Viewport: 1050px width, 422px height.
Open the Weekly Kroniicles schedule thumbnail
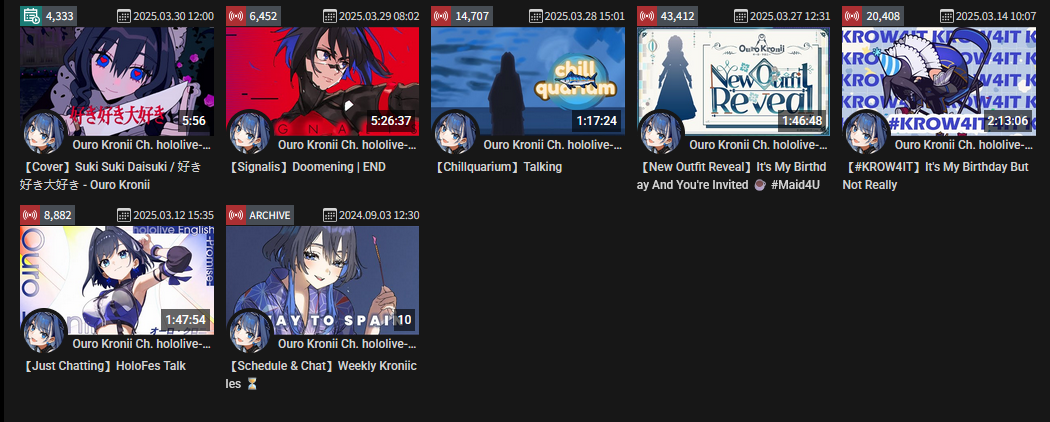pos(322,280)
